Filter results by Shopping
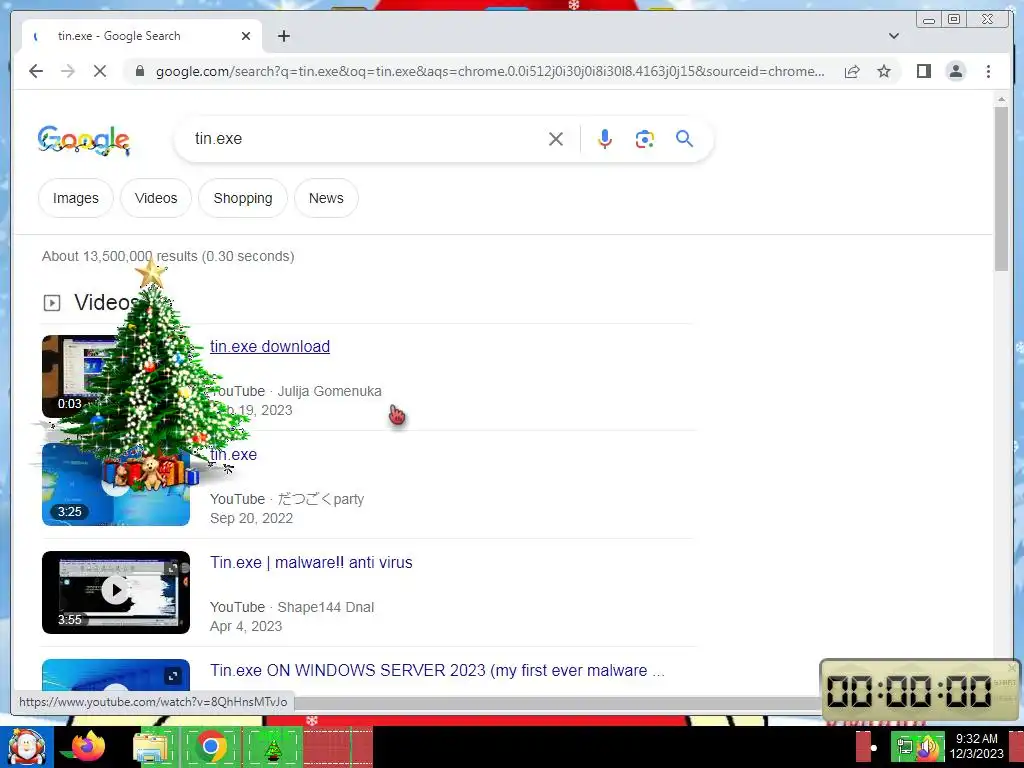Image resolution: width=1024 pixels, height=768 pixels. click(x=243, y=198)
